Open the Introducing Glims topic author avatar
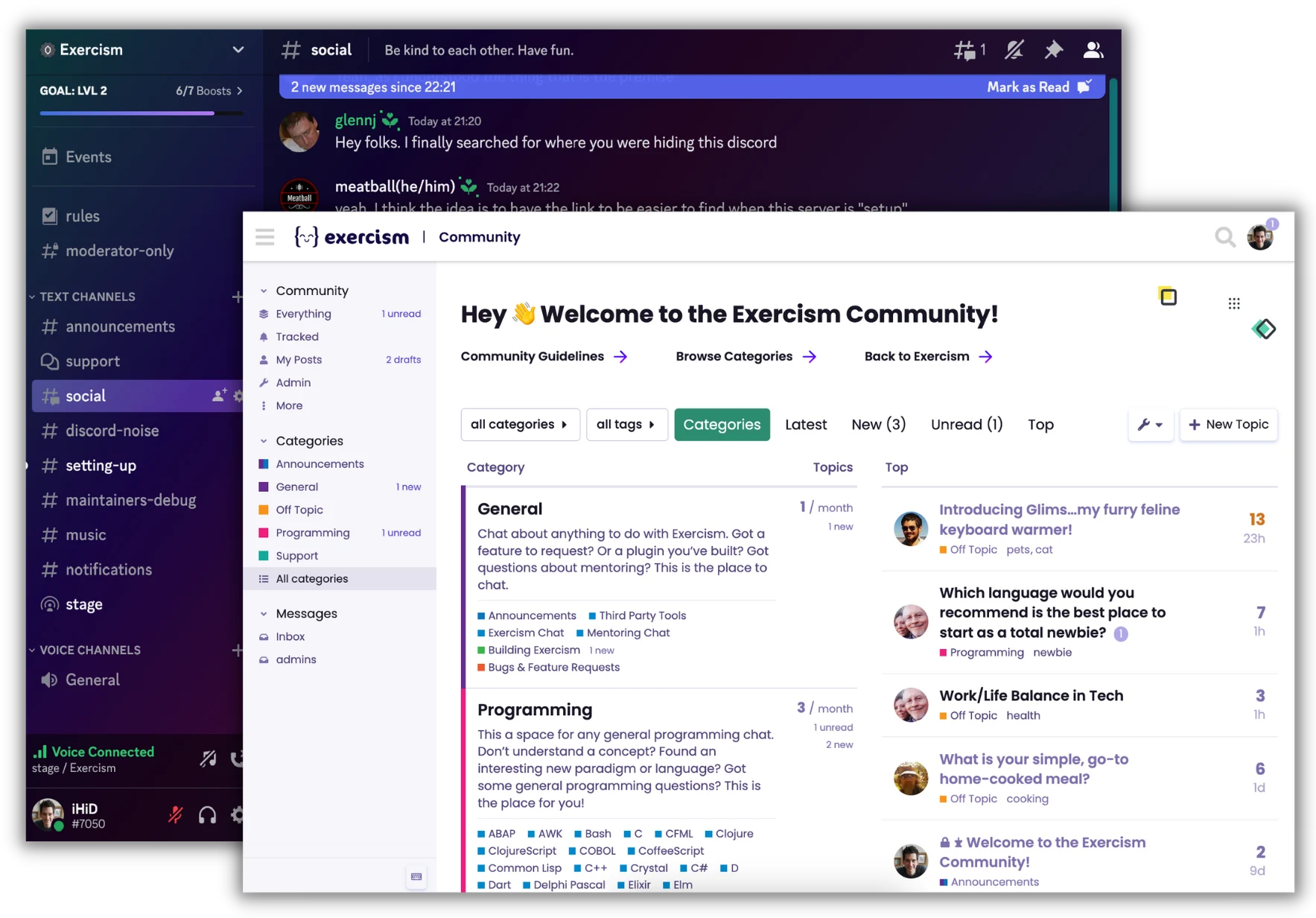The width and height of the screenshot is (1316, 918). [x=910, y=529]
